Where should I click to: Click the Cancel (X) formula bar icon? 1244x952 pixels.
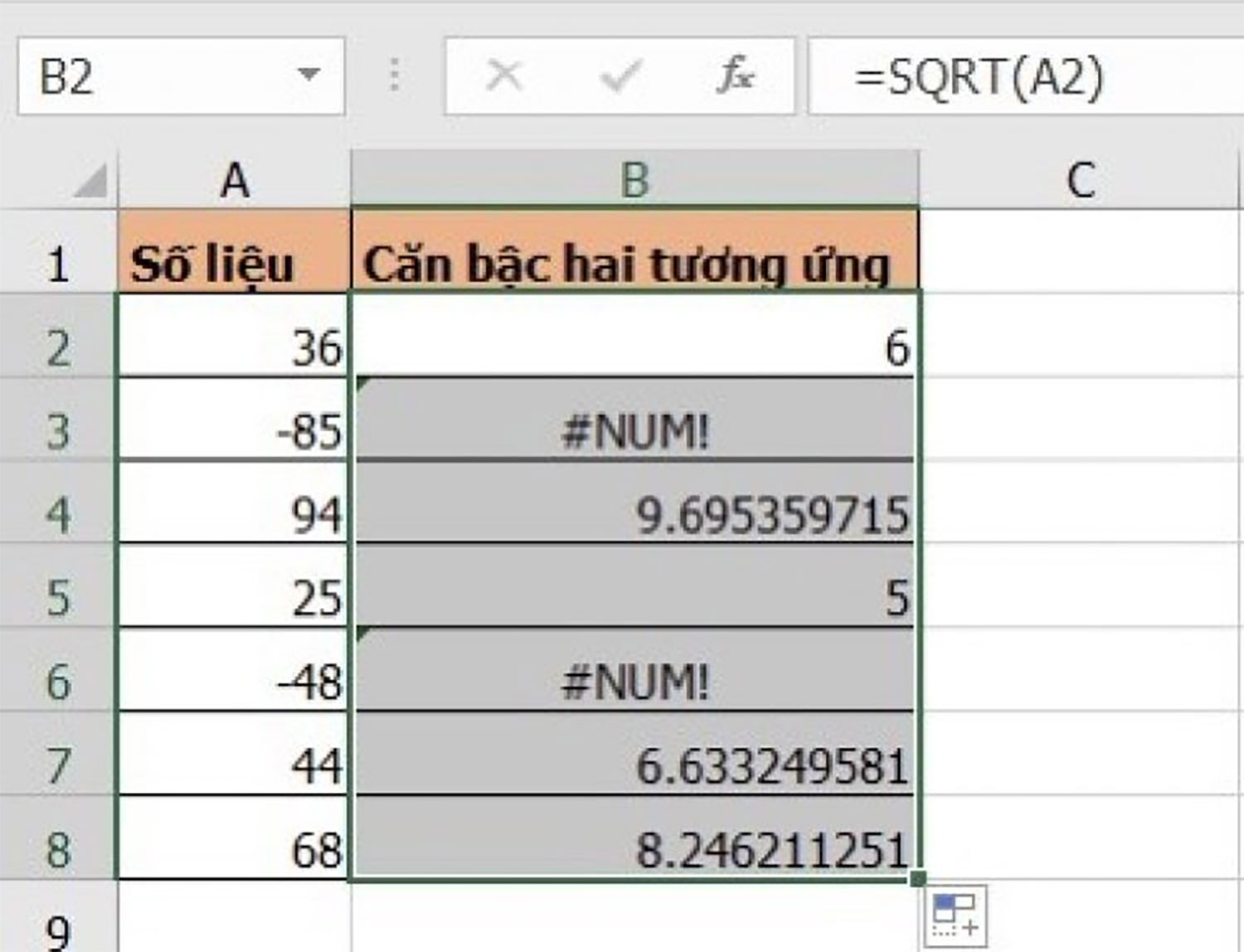[504, 75]
